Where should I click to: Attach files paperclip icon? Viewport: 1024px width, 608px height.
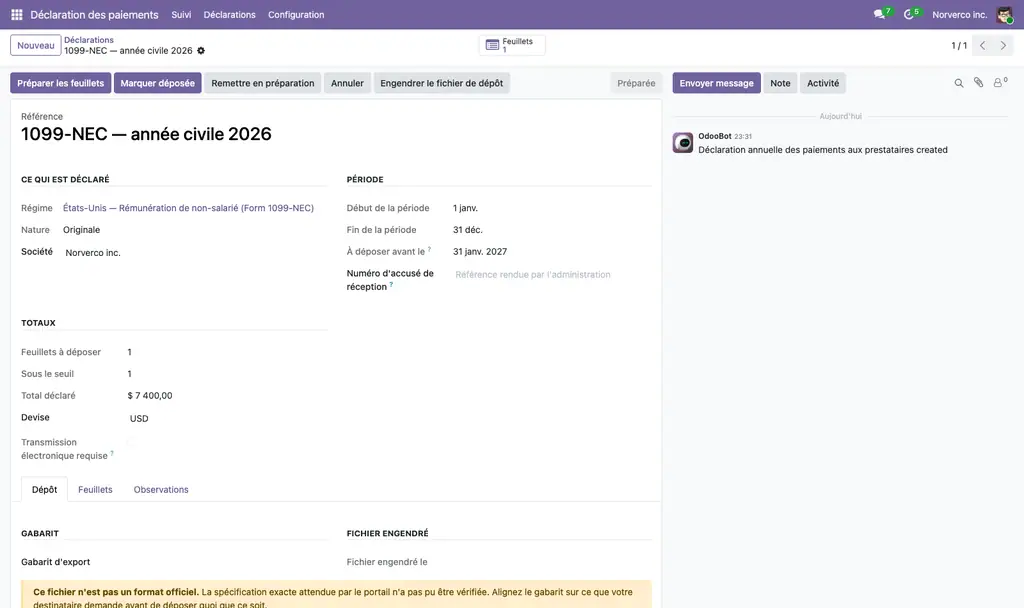point(978,82)
